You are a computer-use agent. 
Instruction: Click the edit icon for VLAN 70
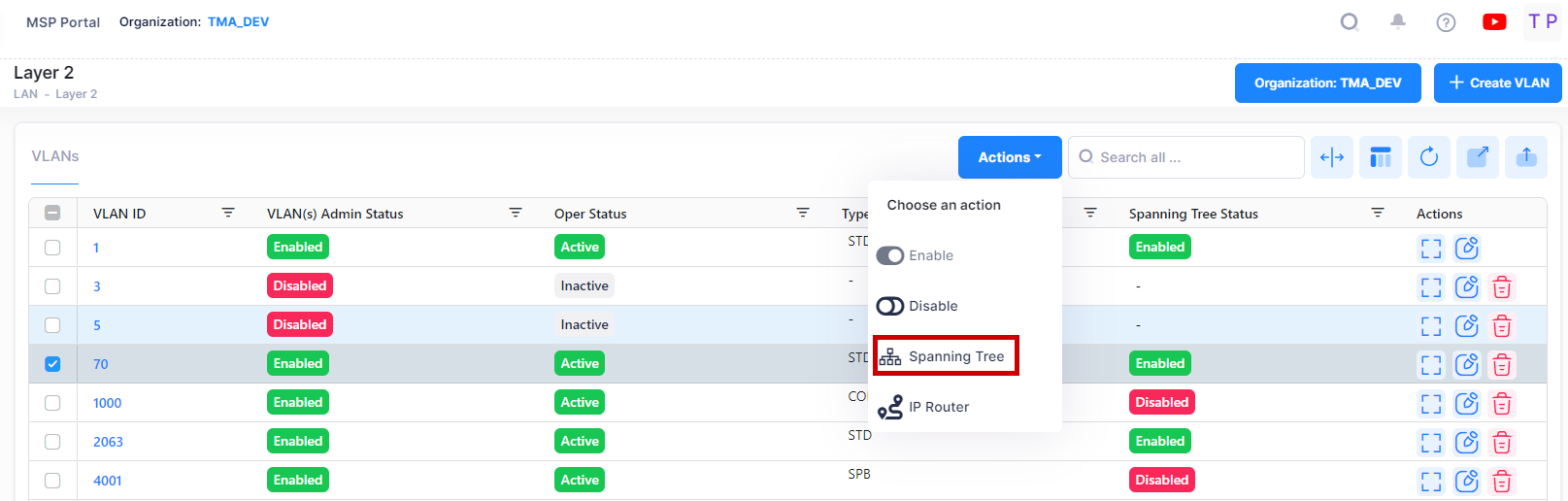click(1466, 364)
